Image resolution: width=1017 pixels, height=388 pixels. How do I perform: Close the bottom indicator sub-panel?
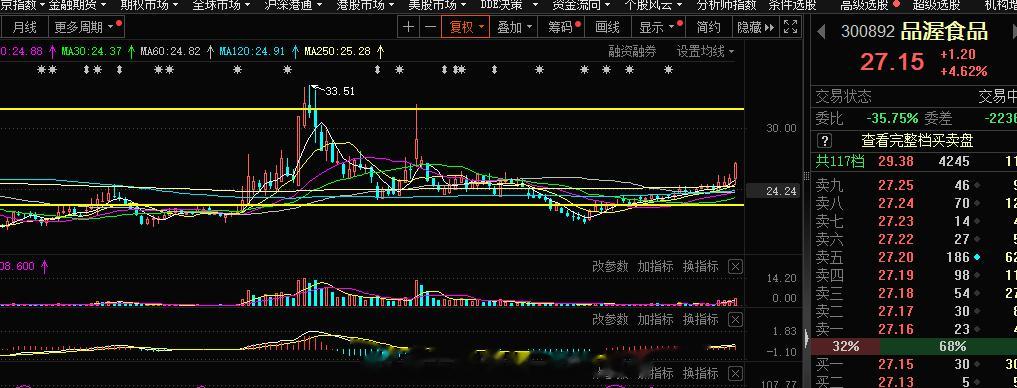point(735,373)
